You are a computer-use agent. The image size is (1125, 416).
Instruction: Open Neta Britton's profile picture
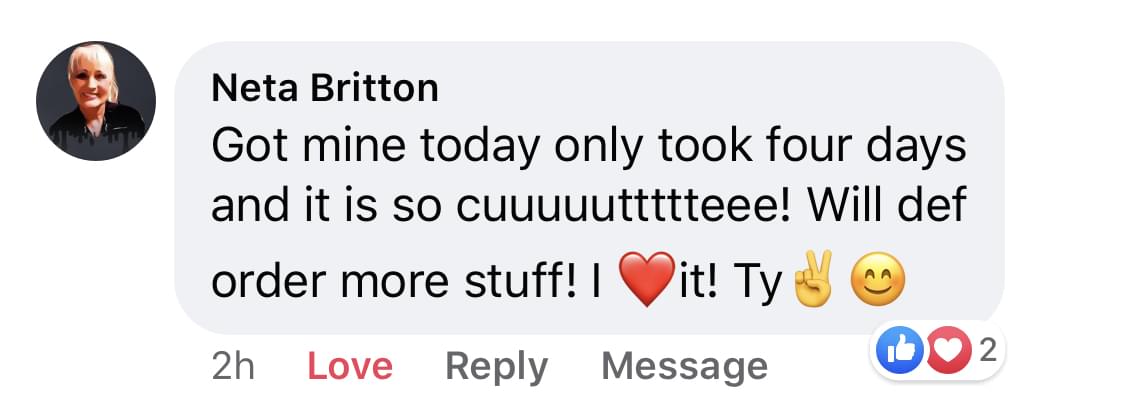(x=96, y=101)
